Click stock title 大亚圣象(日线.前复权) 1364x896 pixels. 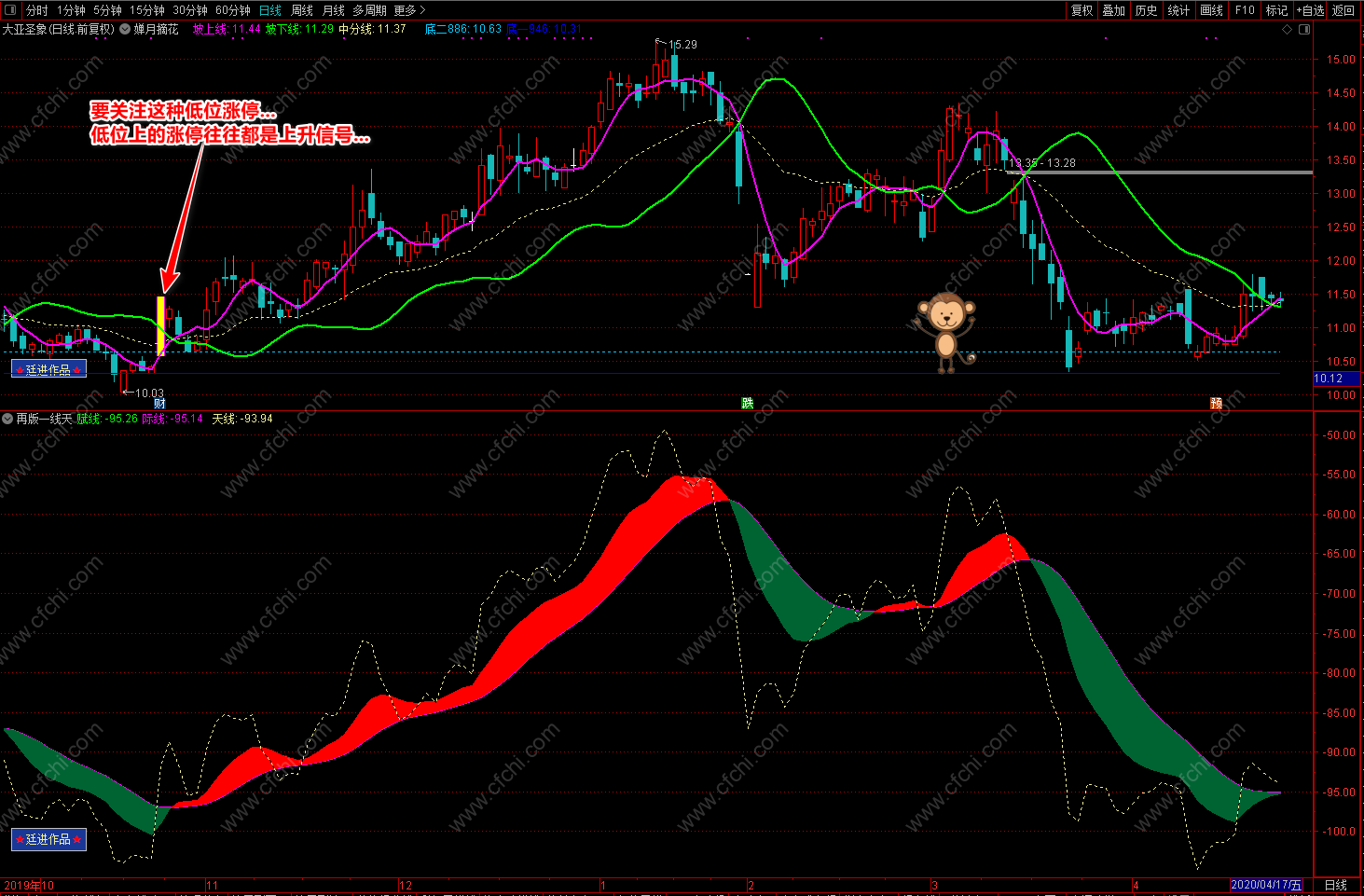[58, 29]
